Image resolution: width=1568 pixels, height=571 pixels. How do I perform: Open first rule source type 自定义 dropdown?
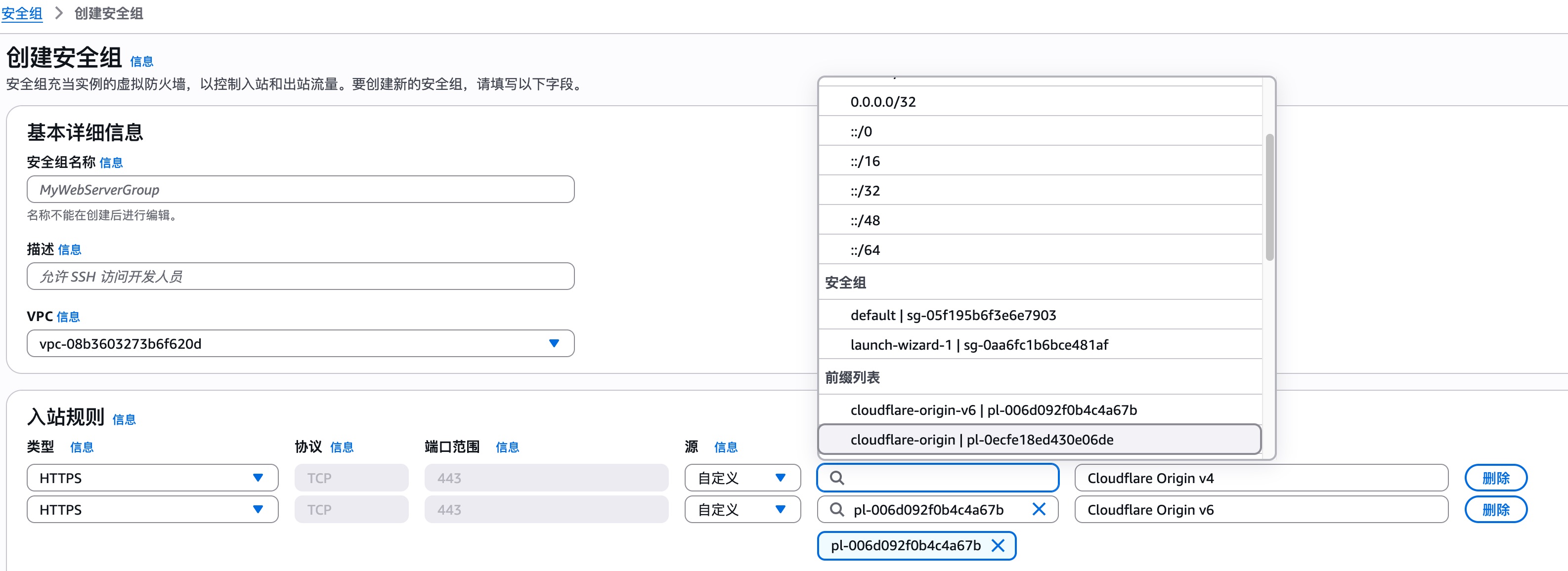click(x=742, y=478)
